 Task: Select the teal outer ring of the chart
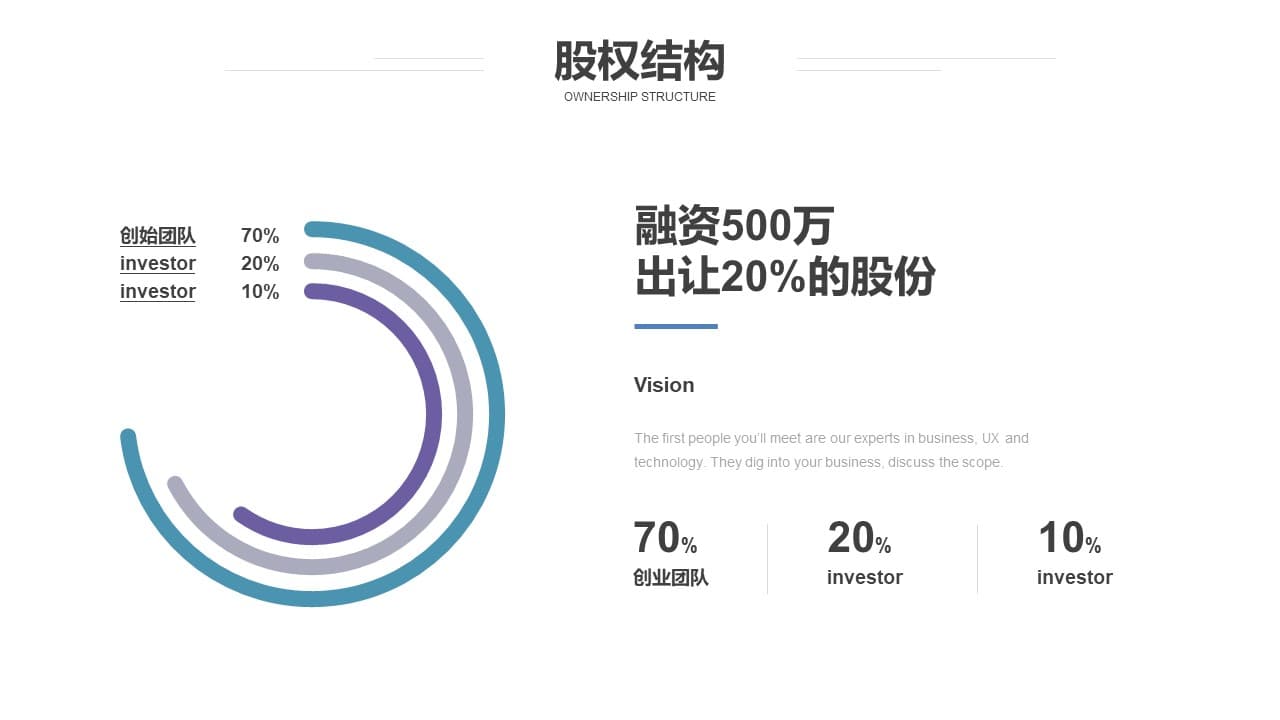(497, 414)
